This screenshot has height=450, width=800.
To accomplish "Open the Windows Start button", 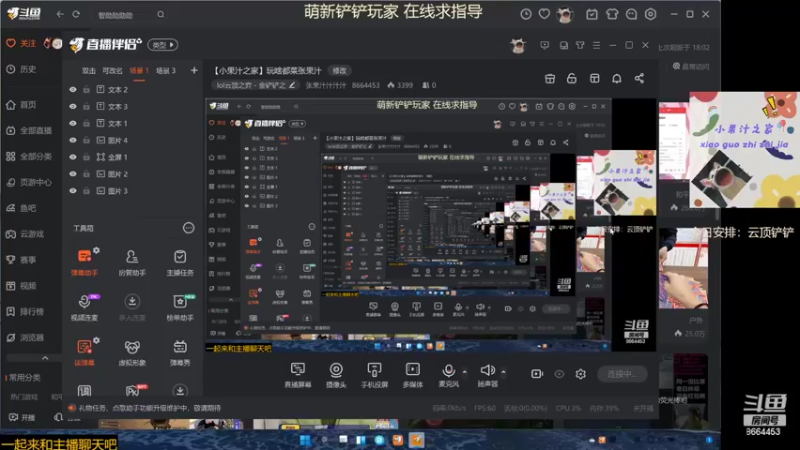I will [x=306, y=440].
